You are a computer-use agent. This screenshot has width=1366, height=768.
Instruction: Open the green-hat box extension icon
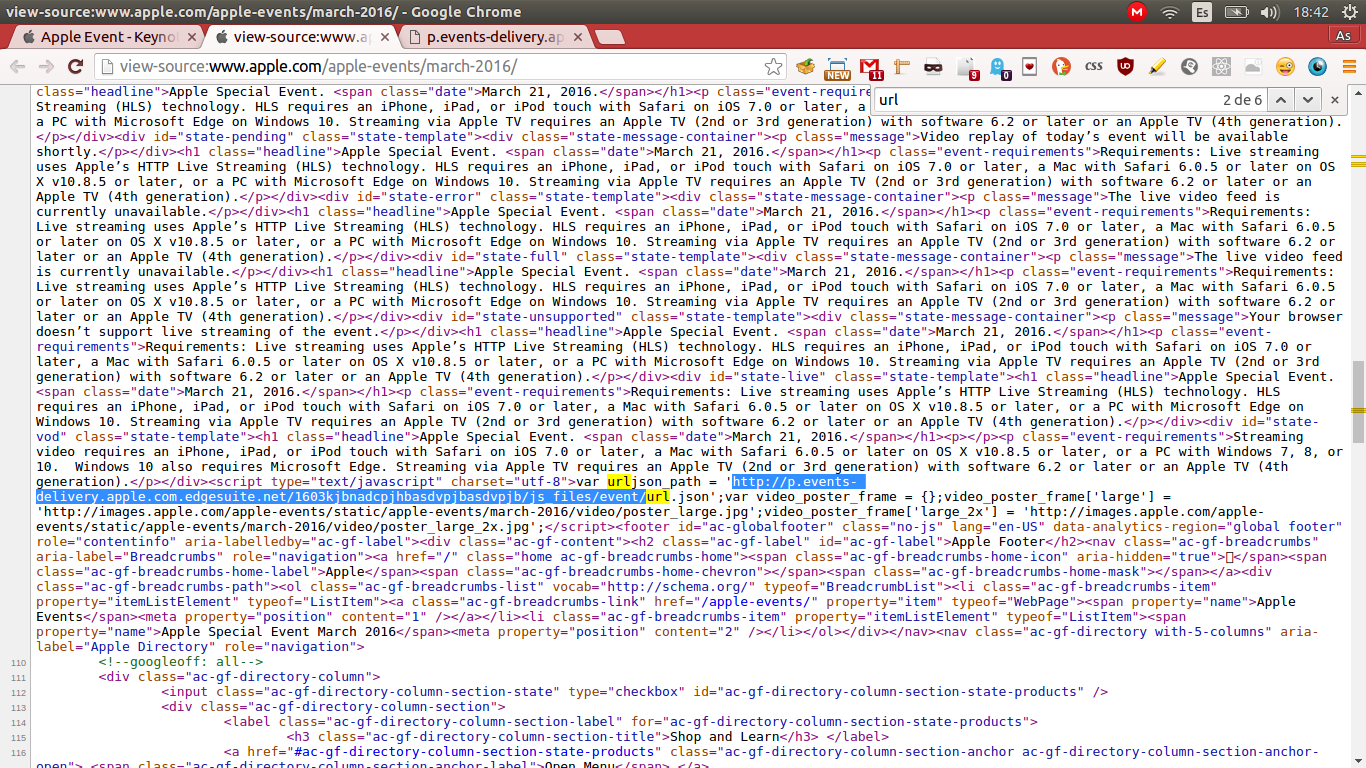coord(806,67)
